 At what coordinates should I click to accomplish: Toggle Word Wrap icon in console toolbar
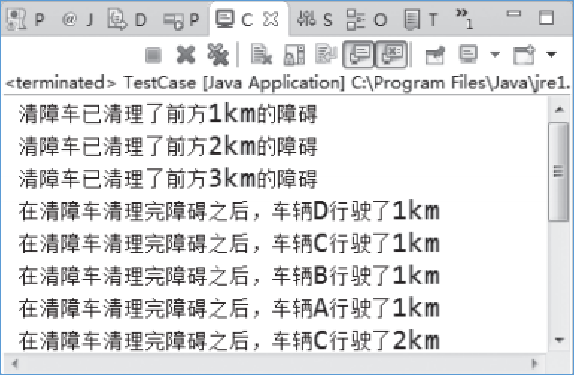[326, 55]
